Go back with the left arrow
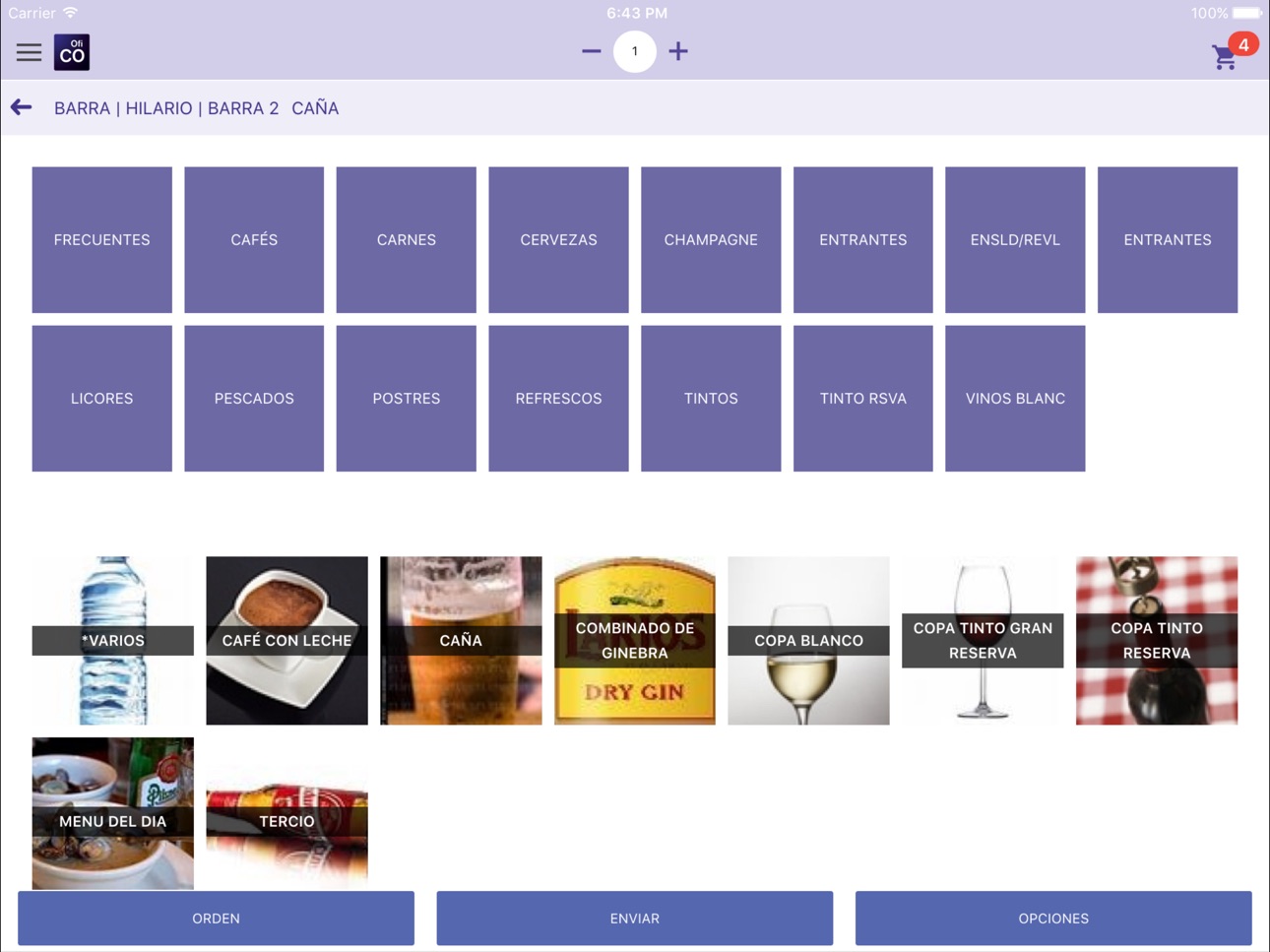 pos(22,107)
